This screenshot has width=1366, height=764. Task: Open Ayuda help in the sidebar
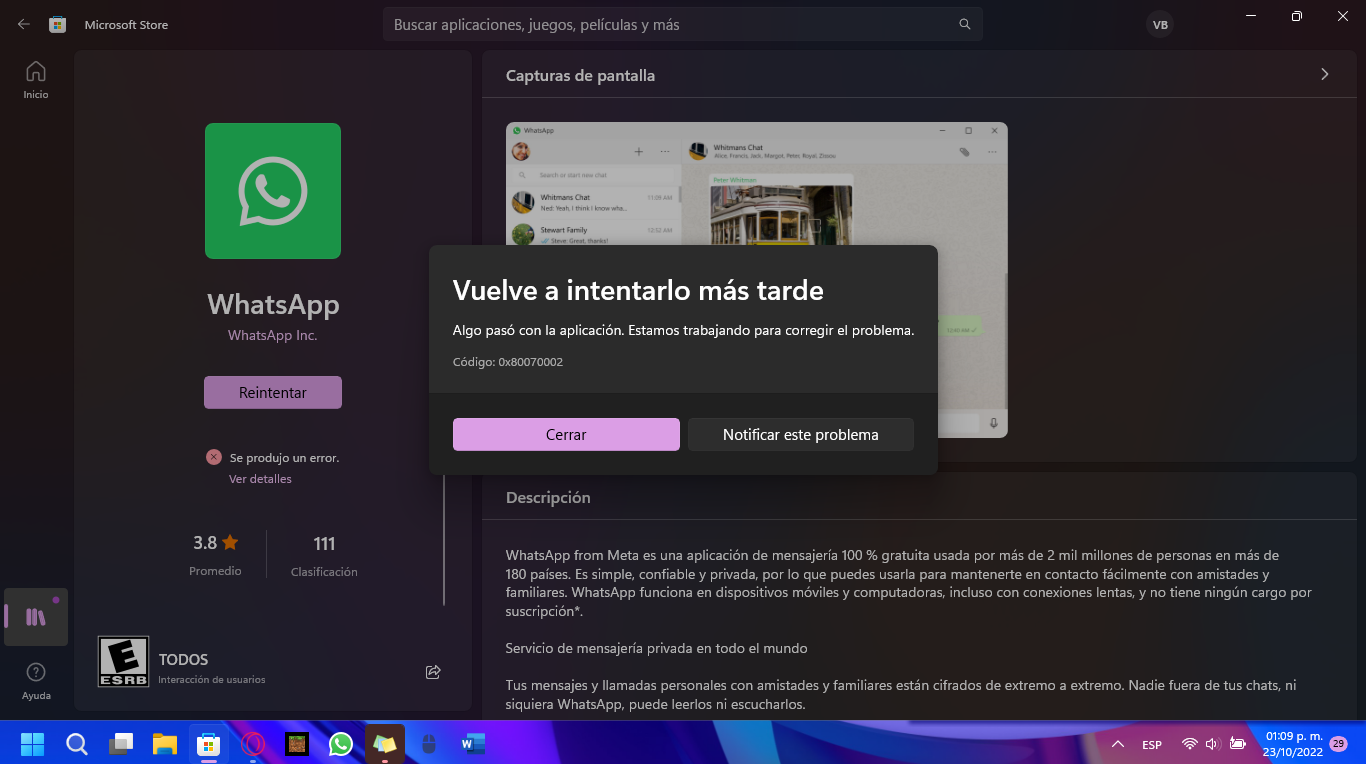(x=36, y=681)
